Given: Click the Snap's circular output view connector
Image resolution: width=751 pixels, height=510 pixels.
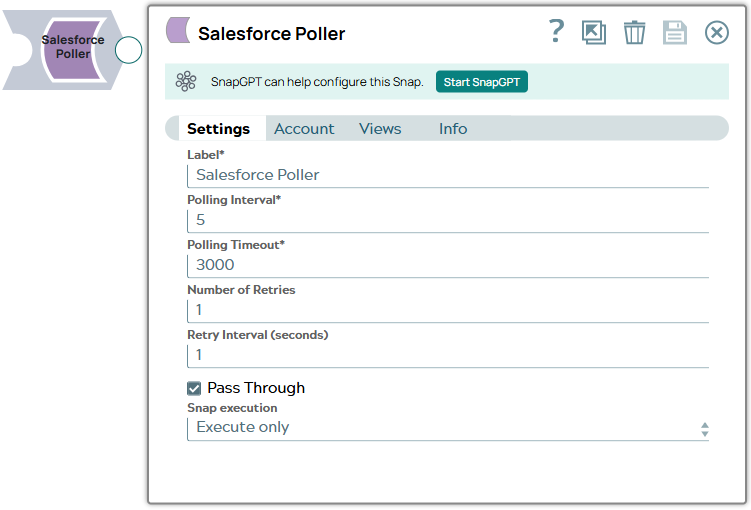Looking at the screenshot, I should [128, 50].
